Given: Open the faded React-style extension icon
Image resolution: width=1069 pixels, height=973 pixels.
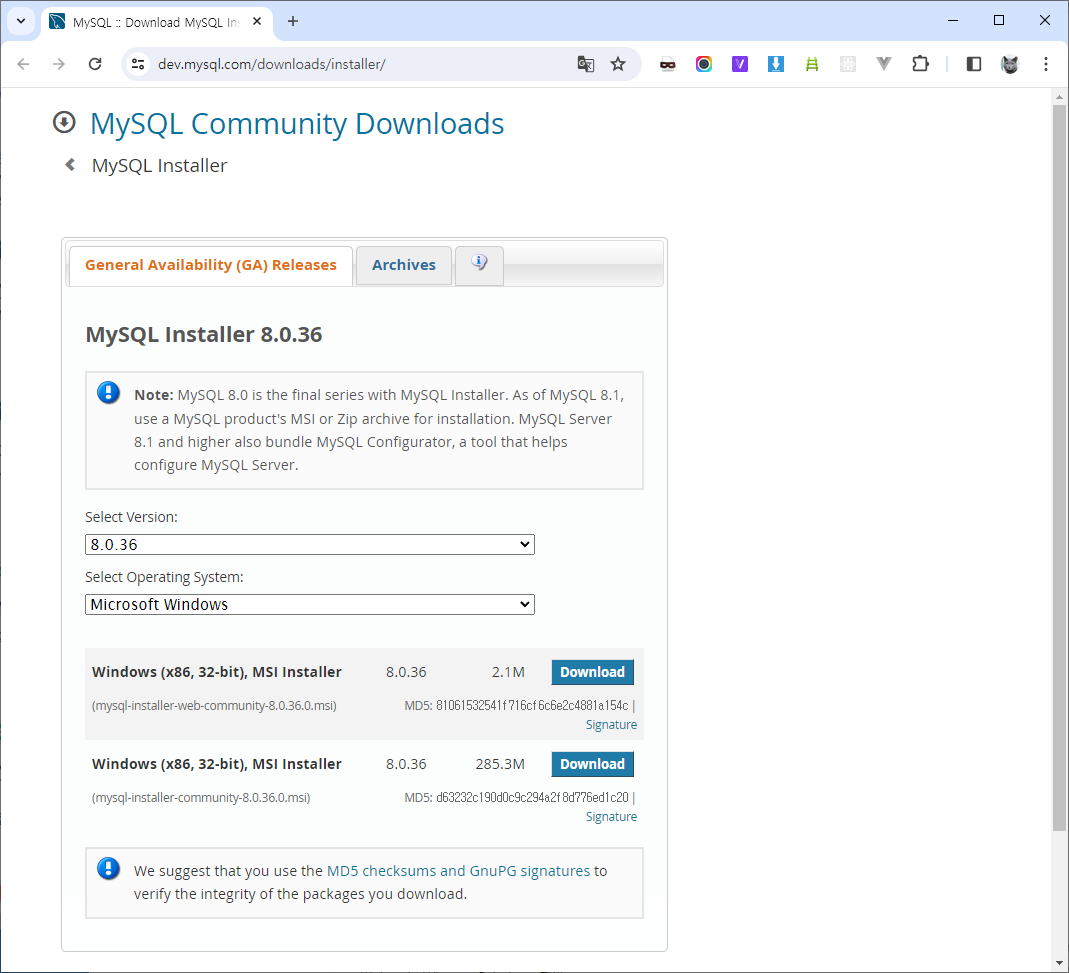Looking at the screenshot, I should (847, 64).
